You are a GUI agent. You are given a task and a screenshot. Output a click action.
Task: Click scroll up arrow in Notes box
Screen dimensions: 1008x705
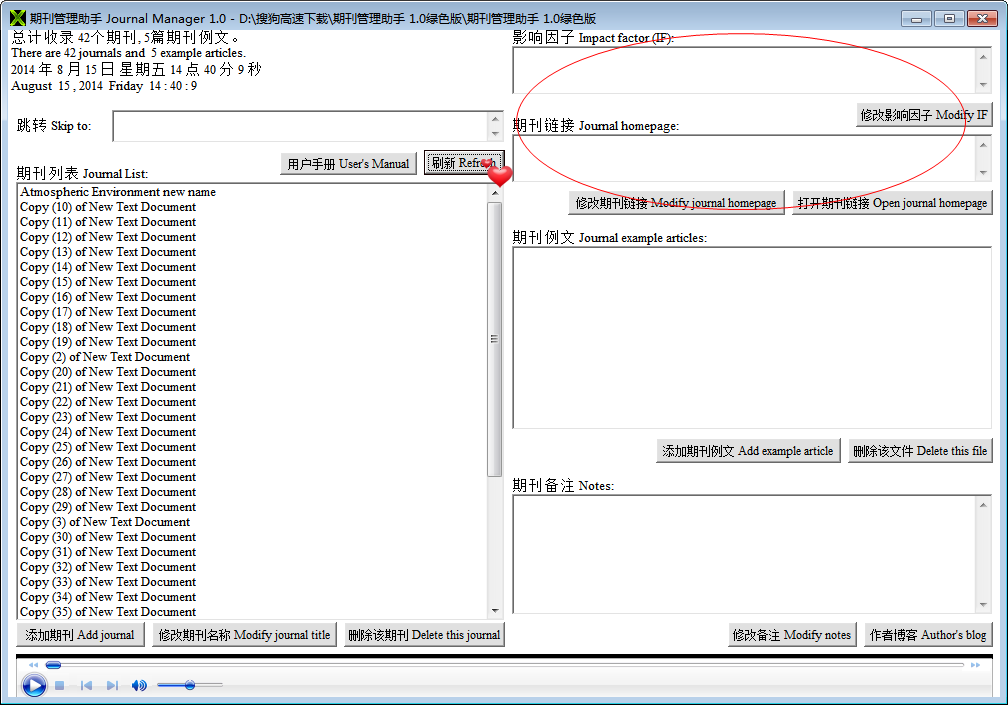click(983, 505)
